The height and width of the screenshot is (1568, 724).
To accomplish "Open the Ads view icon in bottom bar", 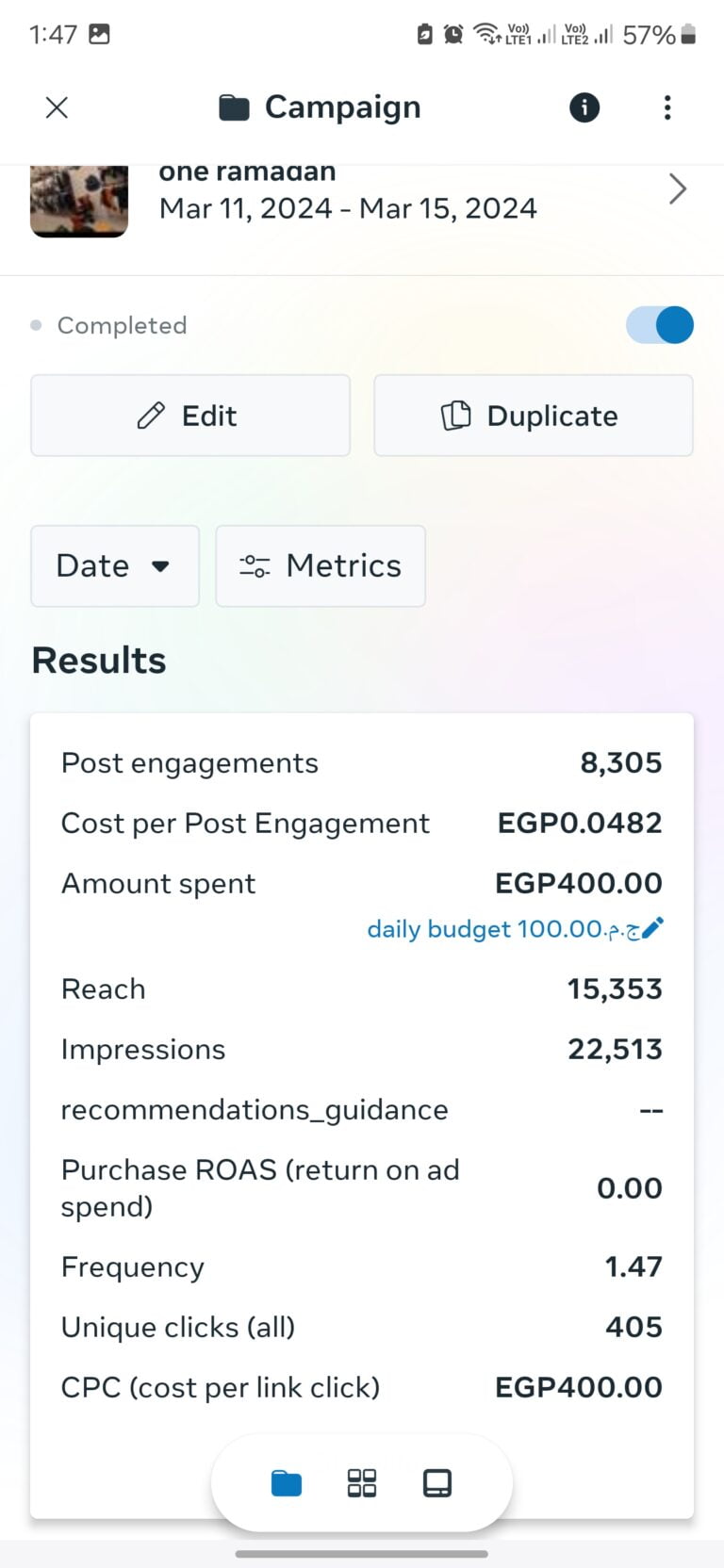I will click(438, 1482).
